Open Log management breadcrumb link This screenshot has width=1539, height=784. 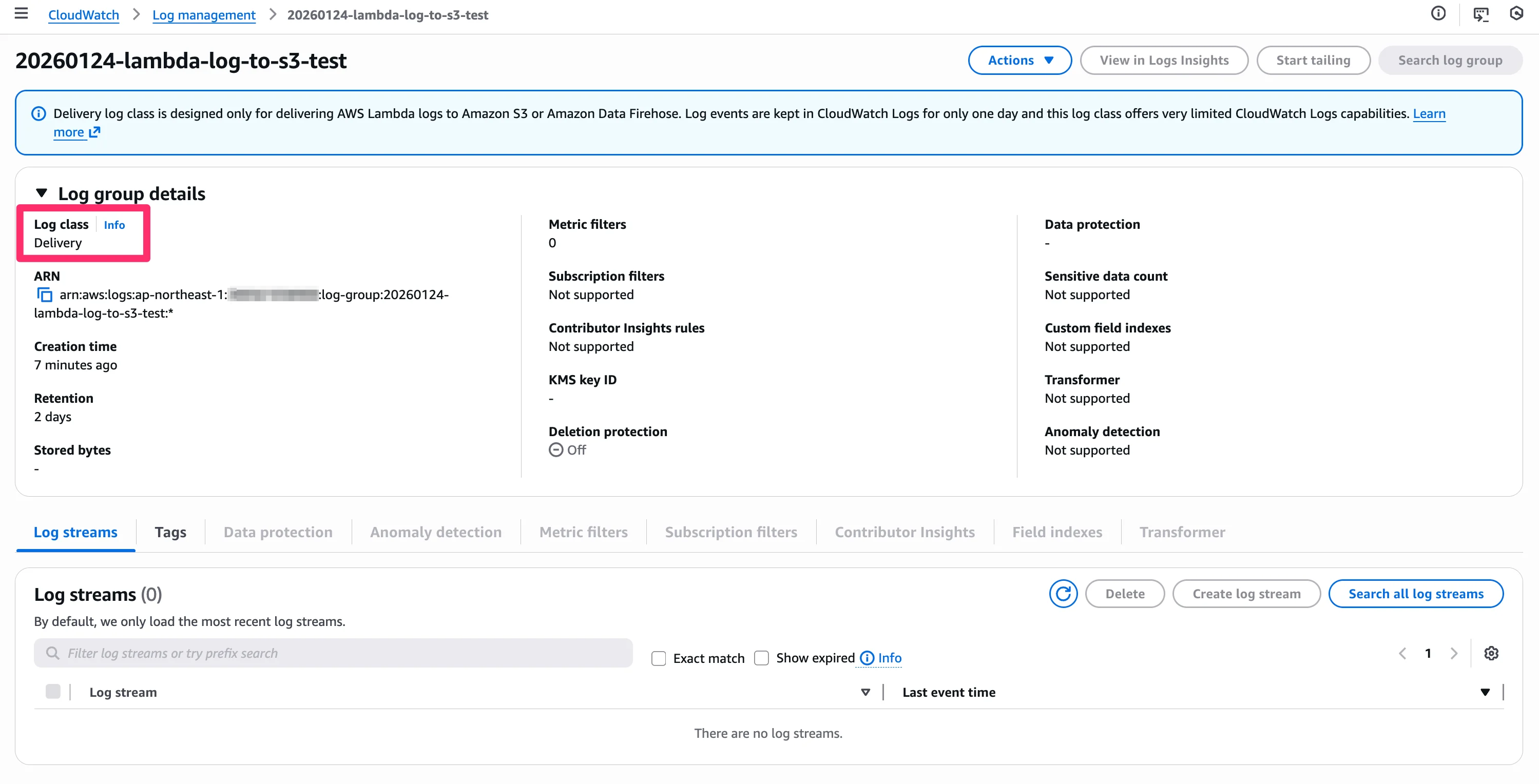[204, 15]
